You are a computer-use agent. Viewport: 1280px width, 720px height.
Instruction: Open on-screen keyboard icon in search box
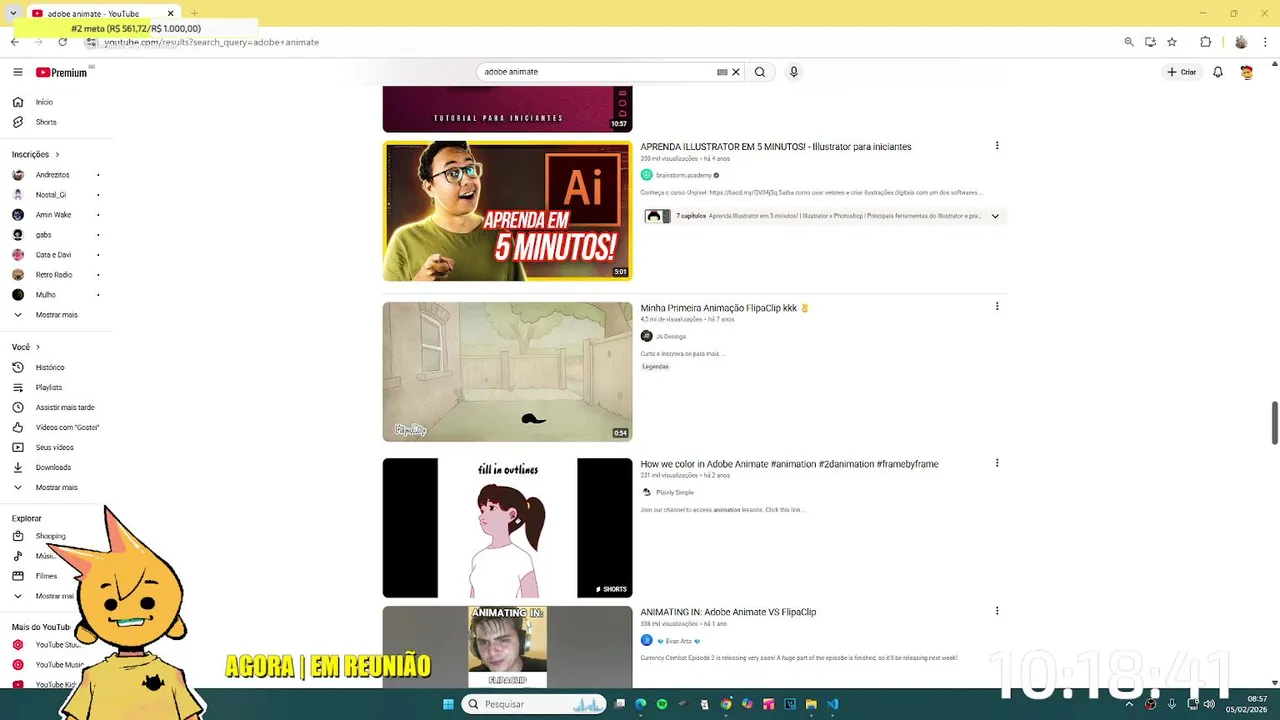click(722, 72)
